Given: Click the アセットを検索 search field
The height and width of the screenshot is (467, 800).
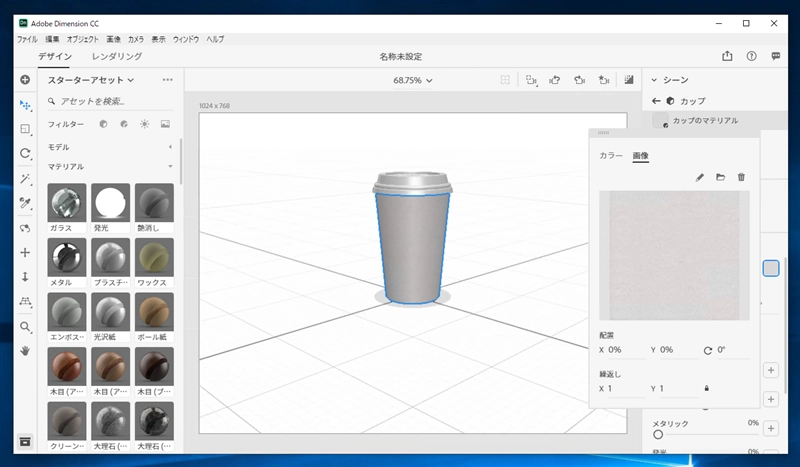Looking at the screenshot, I should tap(110, 101).
